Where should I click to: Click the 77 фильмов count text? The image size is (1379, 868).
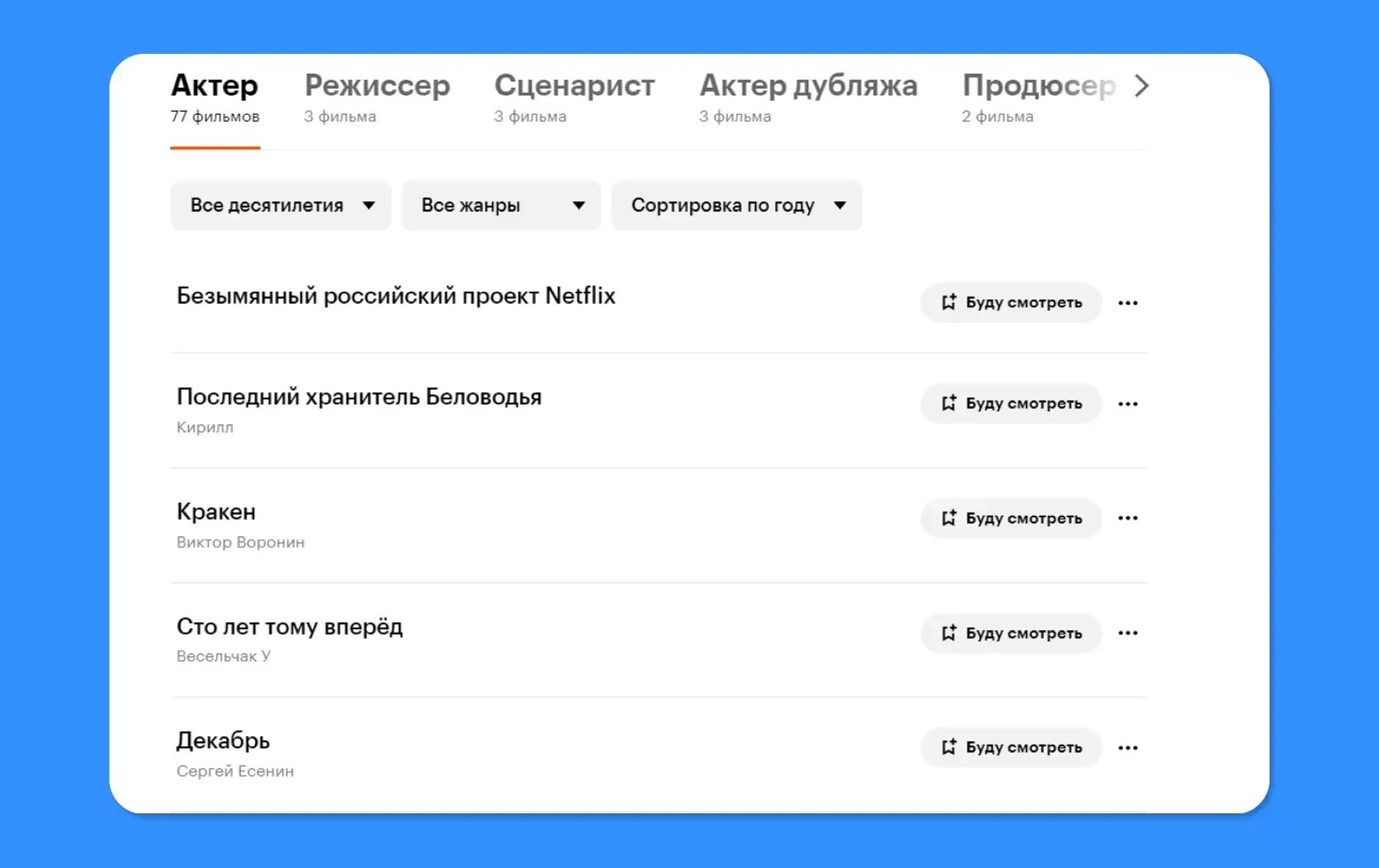click(214, 116)
